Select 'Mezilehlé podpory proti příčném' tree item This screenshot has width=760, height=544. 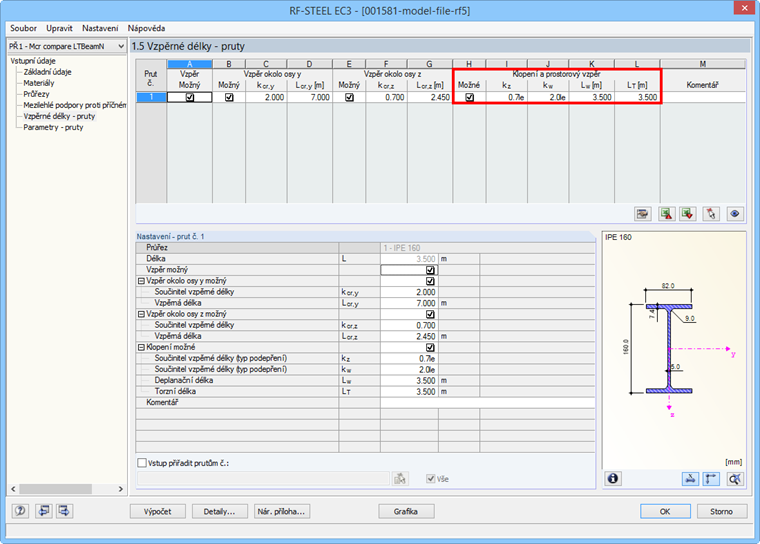pos(75,105)
